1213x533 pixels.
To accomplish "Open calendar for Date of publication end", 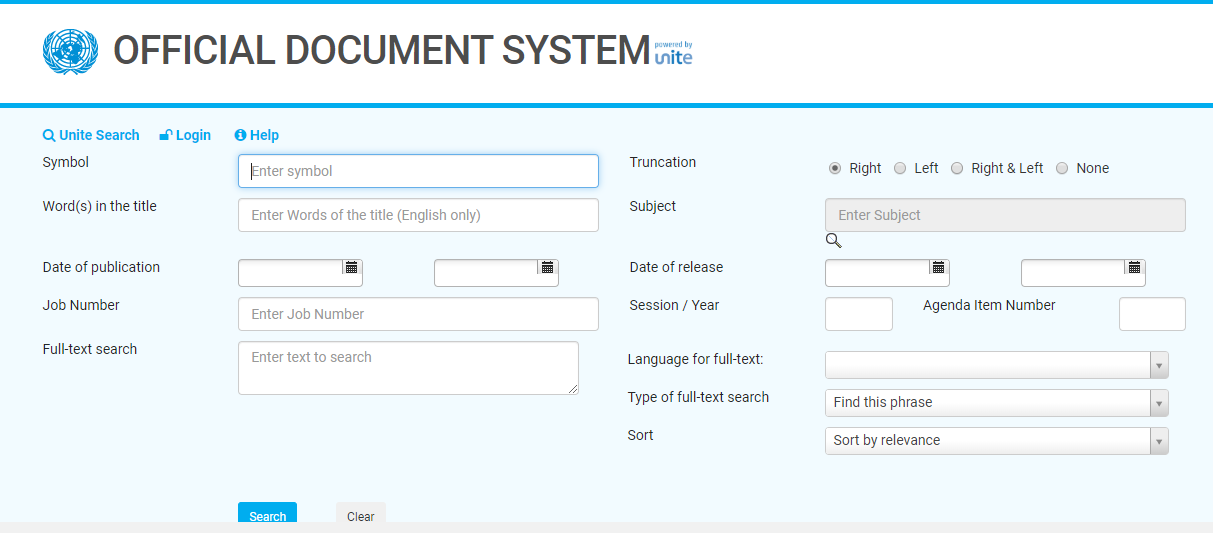I will tap(547, 267).
